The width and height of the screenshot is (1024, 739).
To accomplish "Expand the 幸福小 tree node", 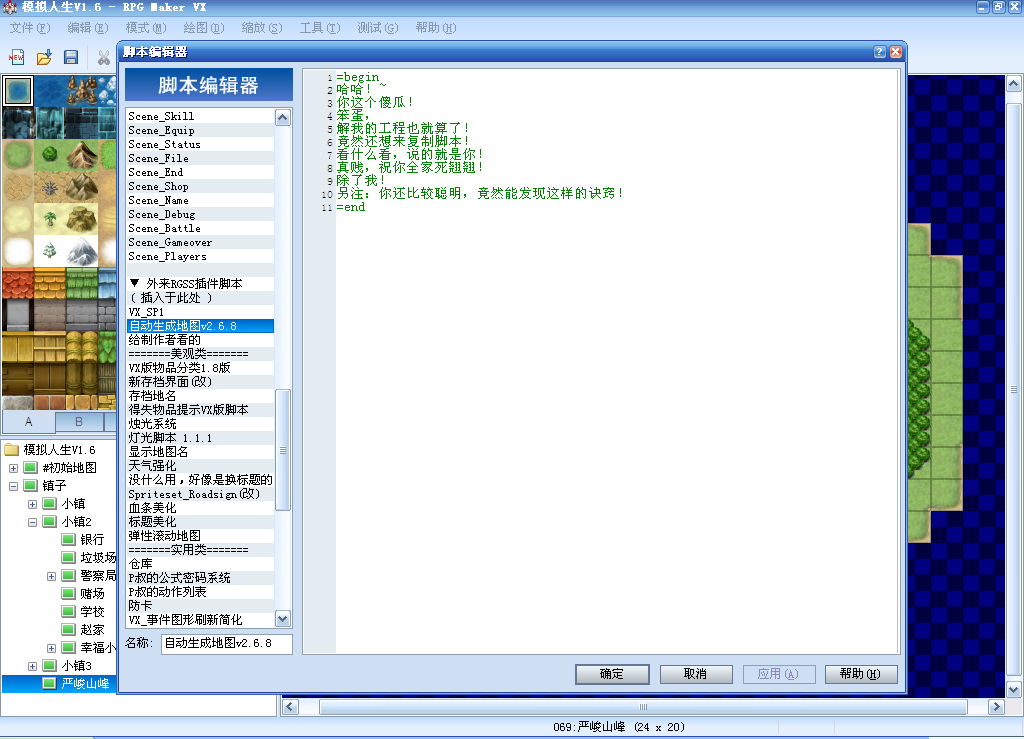I will (51, 648).
